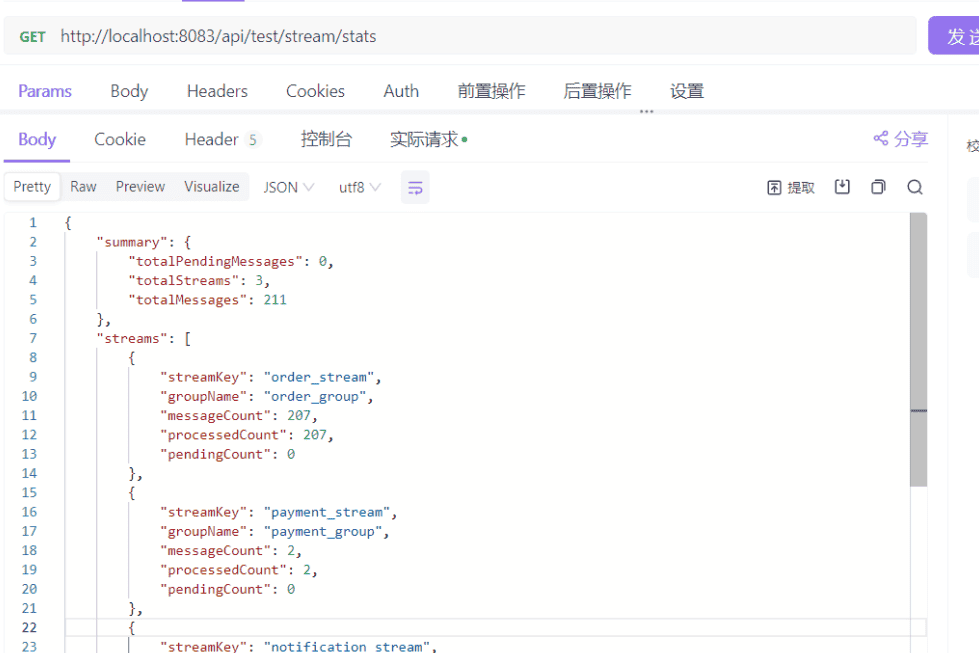Toggle line wrapping in the response viewer
The width and height of the screenshot is (979, 653).
click(414, 187)
